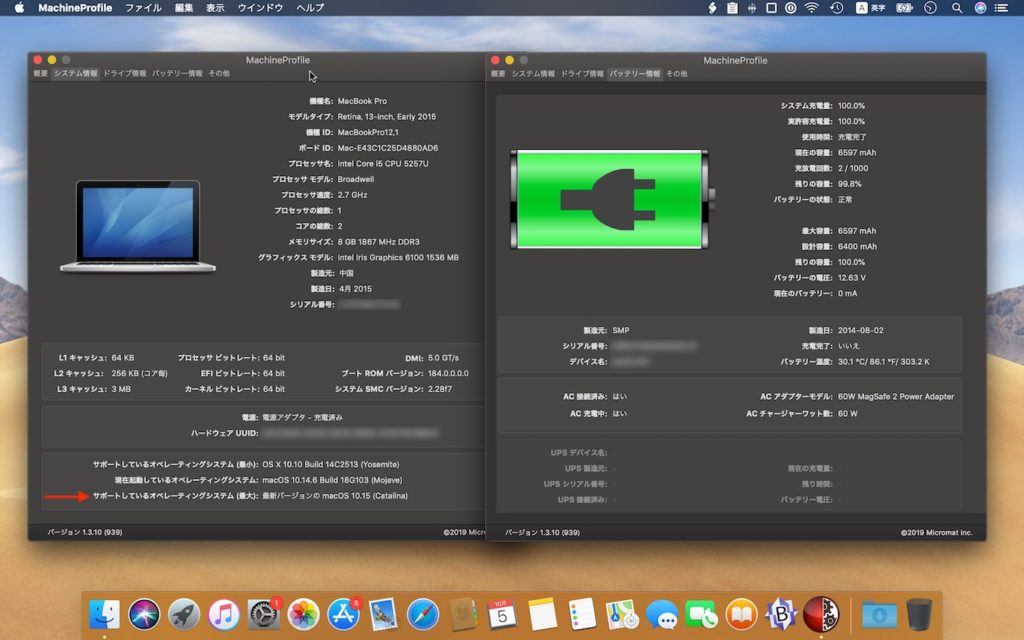Open Maps app in the Dock
The image size is (1024, 640).
click(622, 615)
